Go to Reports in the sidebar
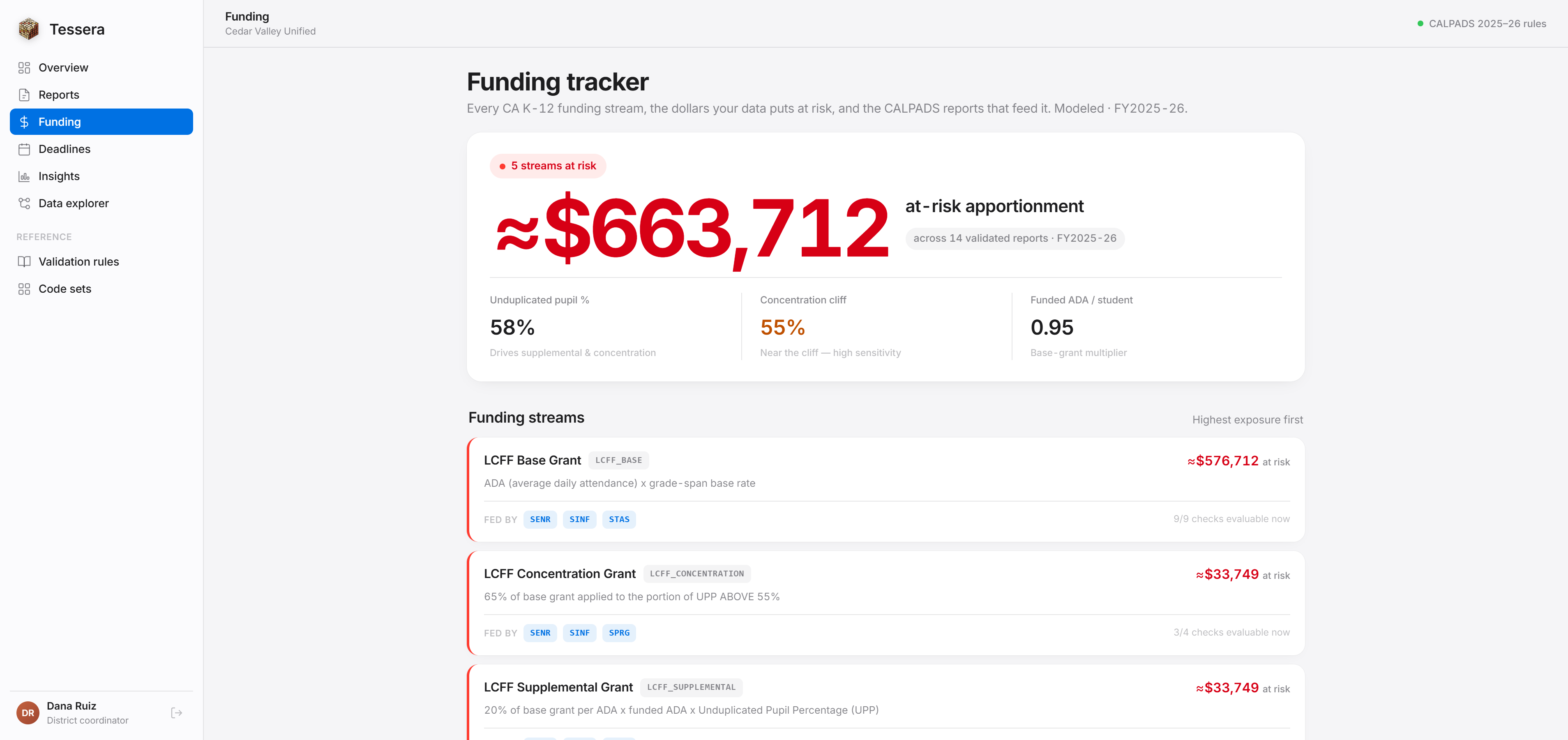1568x740 pixels. (101, 95)
